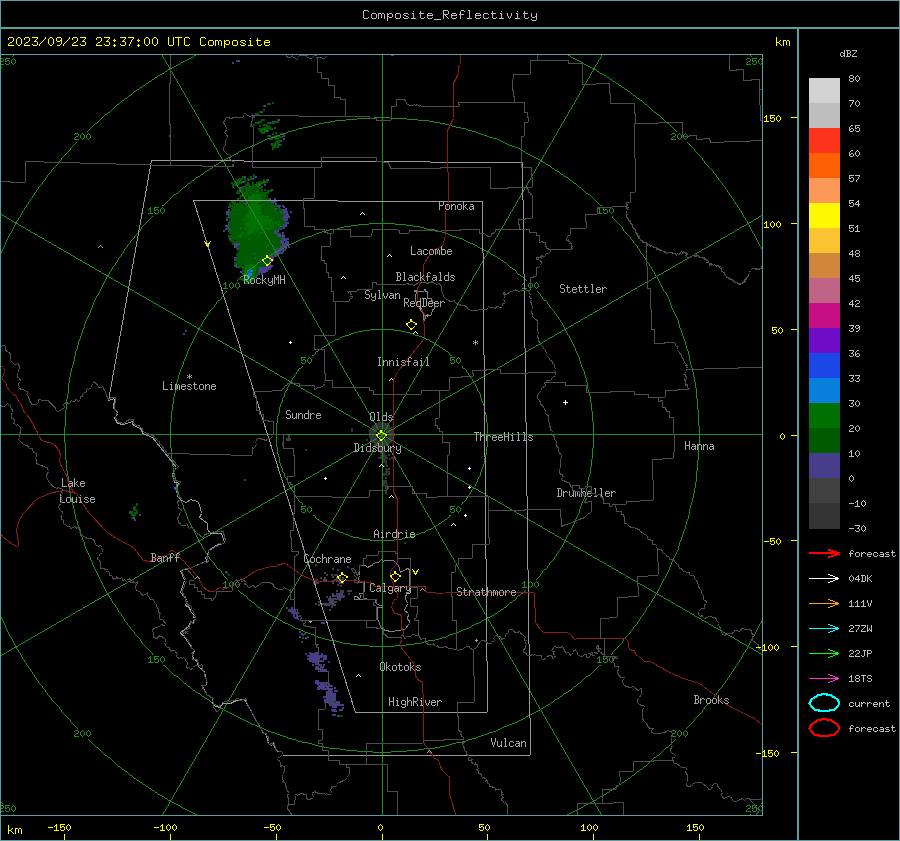
Task: Click the km label at bottom left
Action: coord(14,830)
